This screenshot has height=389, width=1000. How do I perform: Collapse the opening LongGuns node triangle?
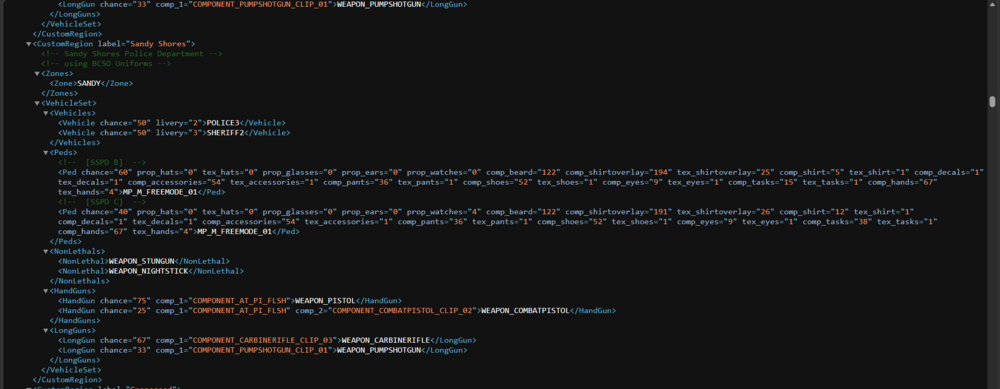coord(45,331)
